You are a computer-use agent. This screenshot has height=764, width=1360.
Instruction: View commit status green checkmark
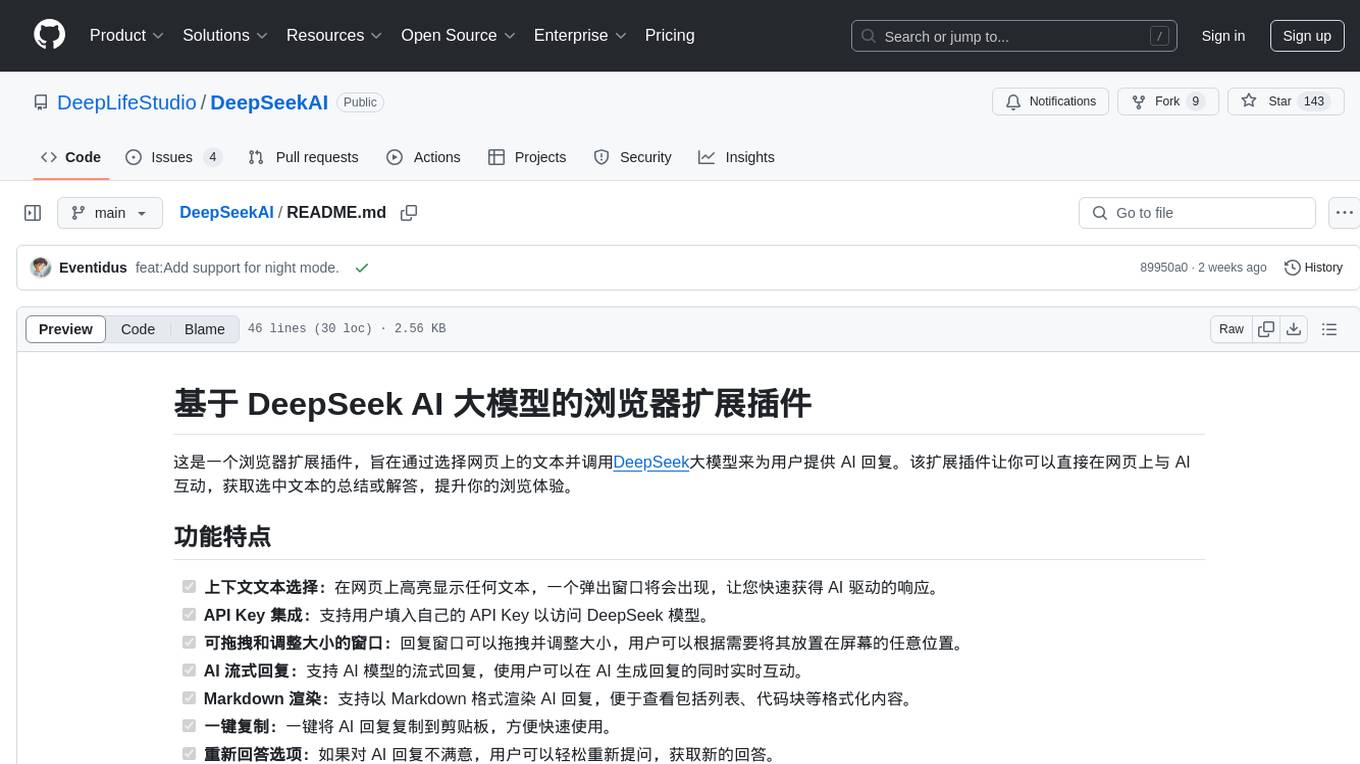click(361, 267)
